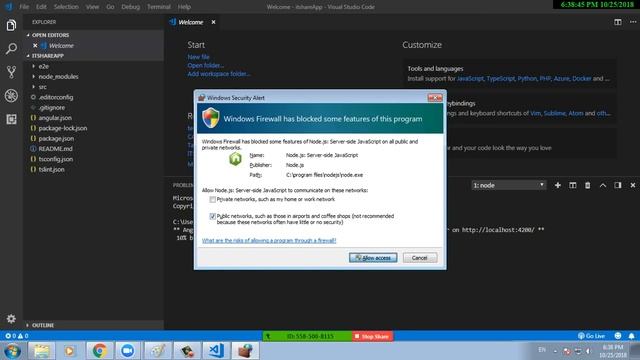Open the View menu

coord(92,7)
